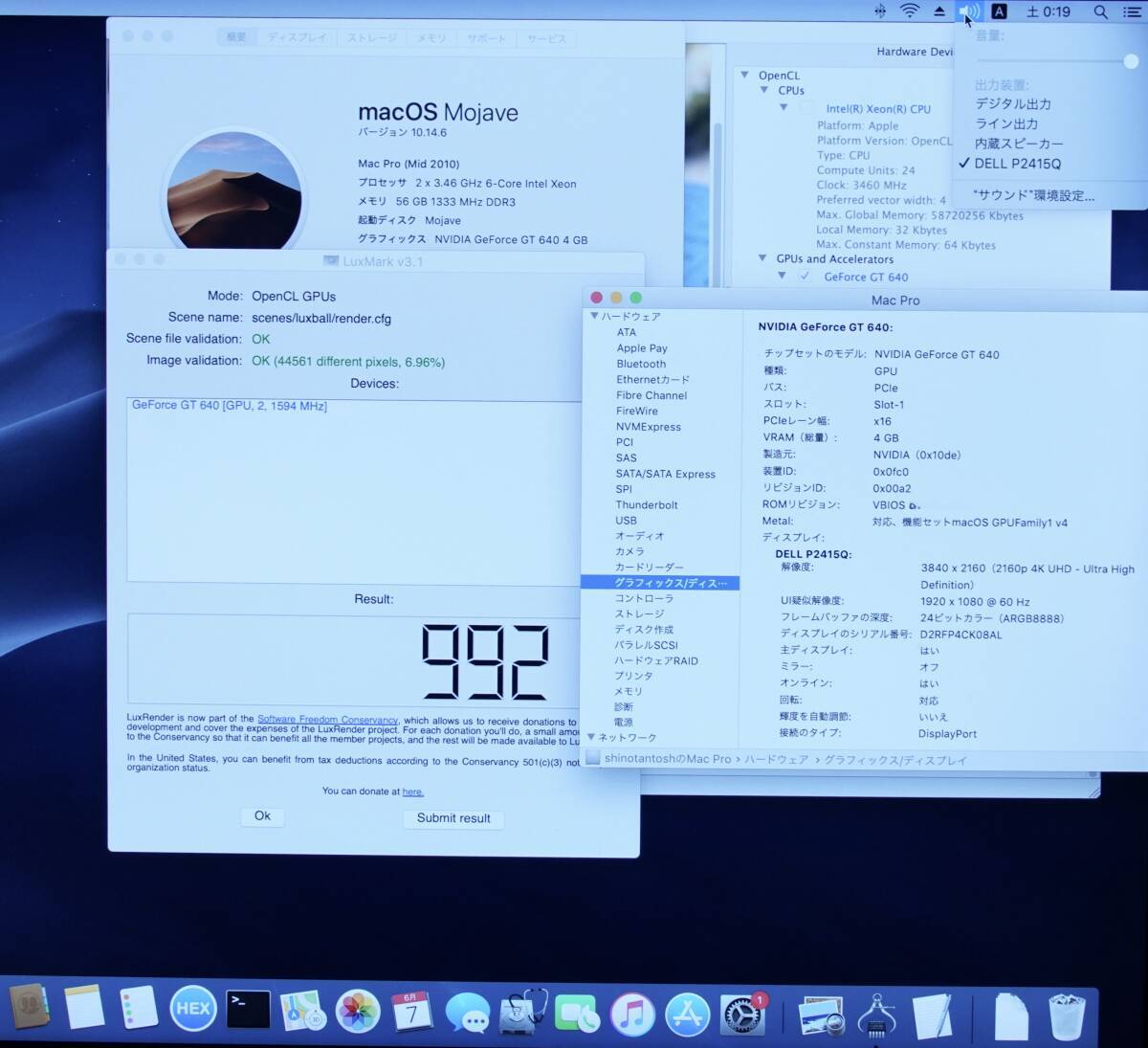This screenshot has height=1048, width=1148.
Task: Switch to ディスプレイ tab
Action: point(297,37)
